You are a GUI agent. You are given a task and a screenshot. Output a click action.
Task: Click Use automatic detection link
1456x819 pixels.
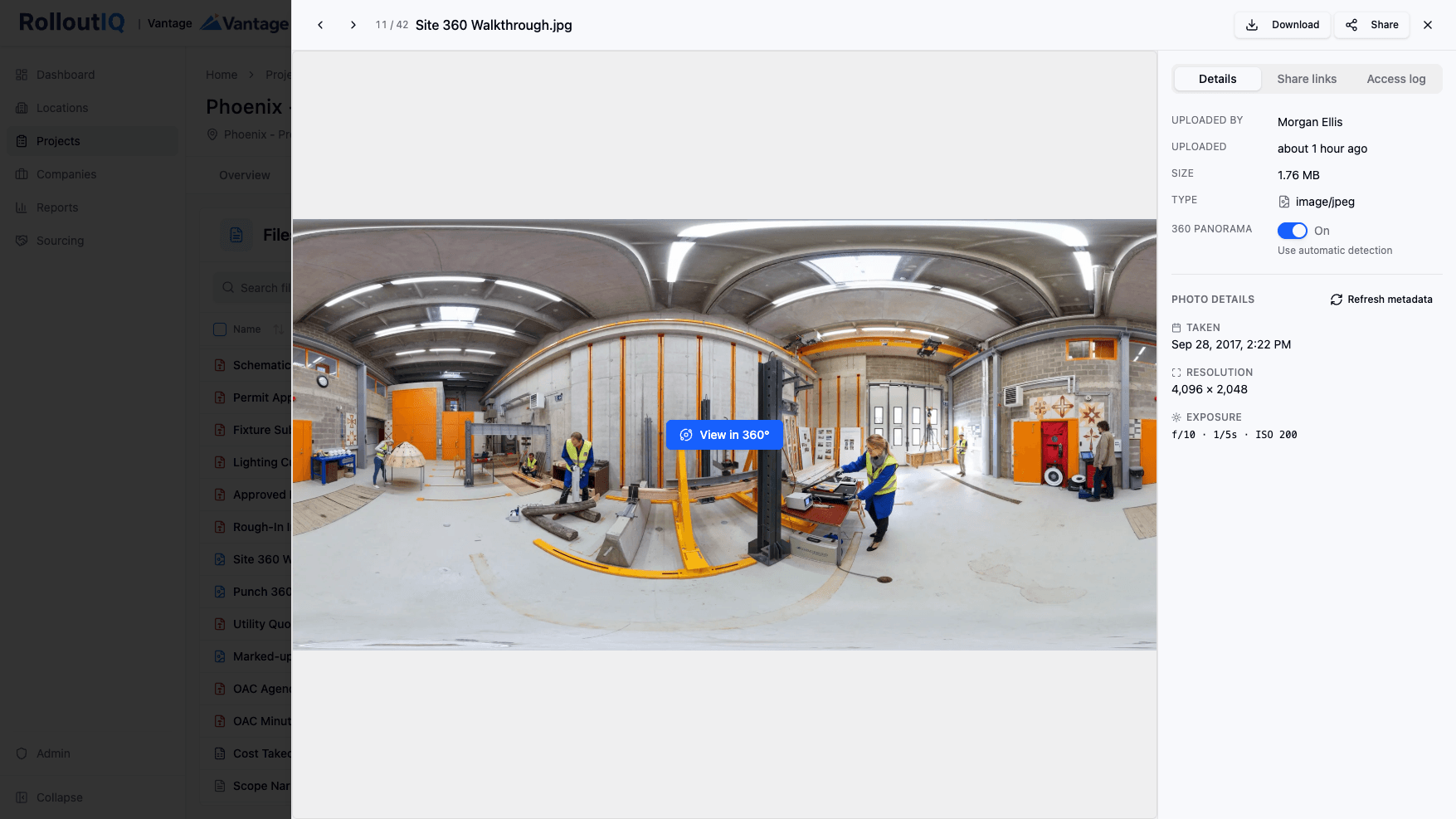(1335, 251)
